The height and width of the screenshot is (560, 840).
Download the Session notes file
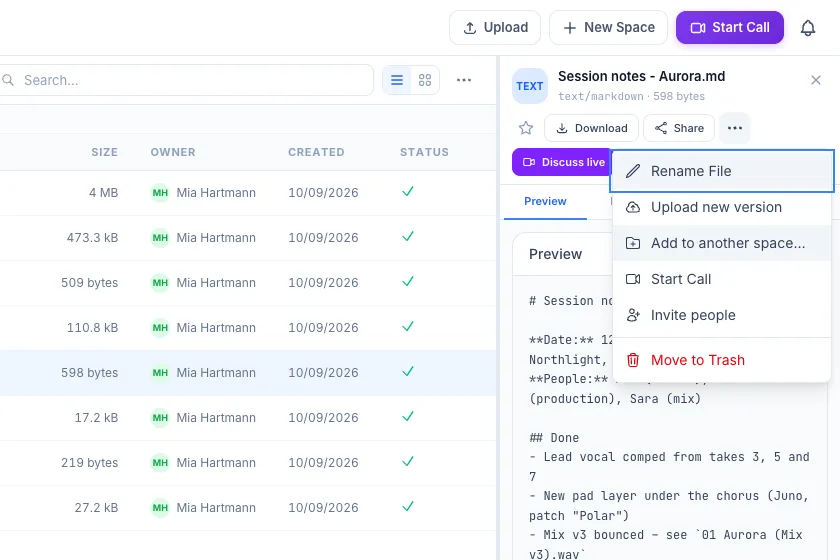coord(591,128)
